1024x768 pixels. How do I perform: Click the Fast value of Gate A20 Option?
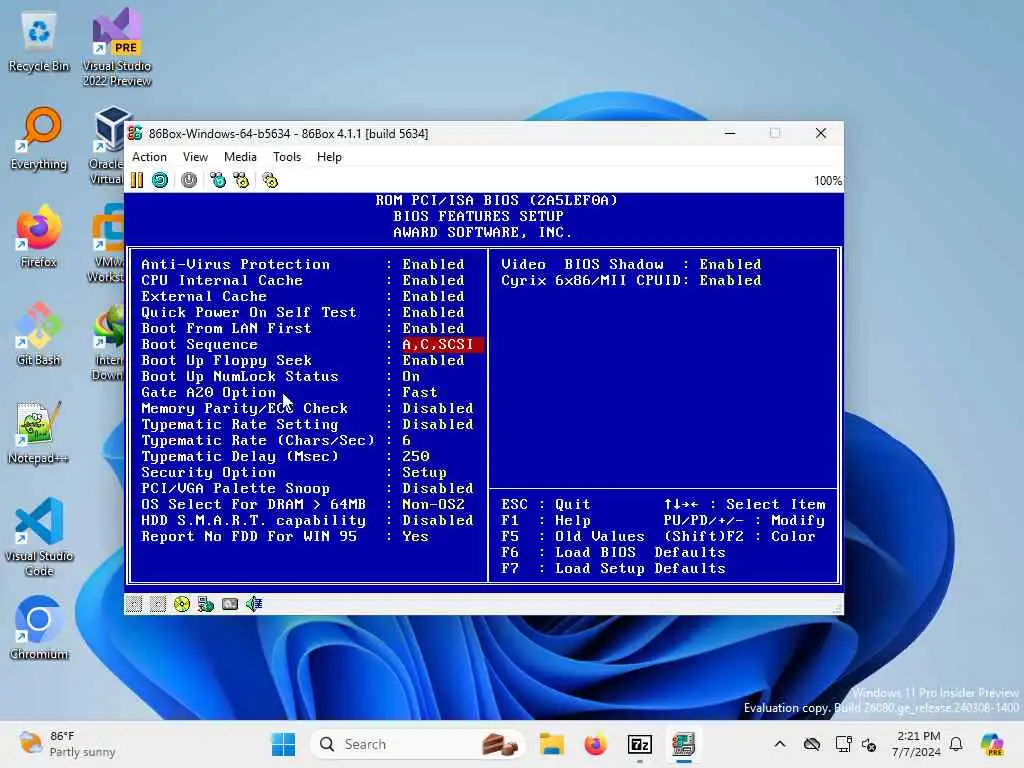point(420,392)
